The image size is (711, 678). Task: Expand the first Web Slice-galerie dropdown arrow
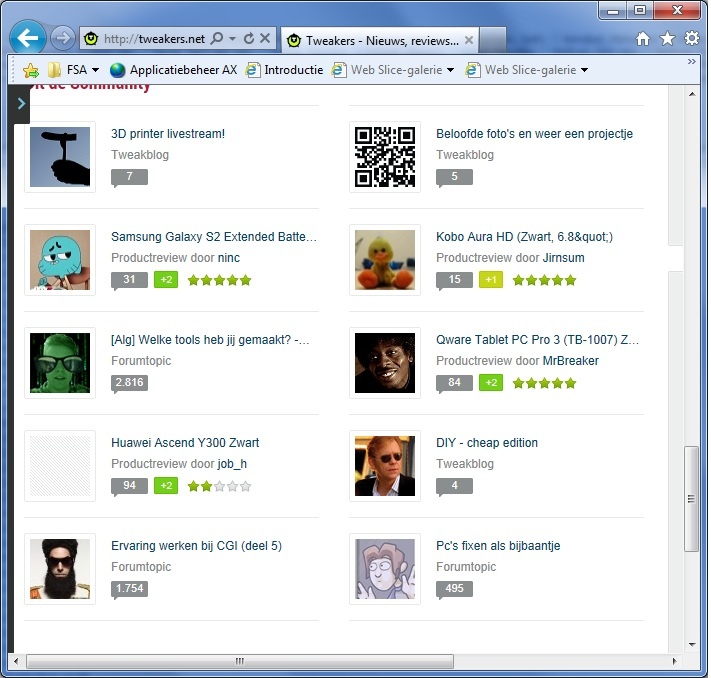(450, 70)
